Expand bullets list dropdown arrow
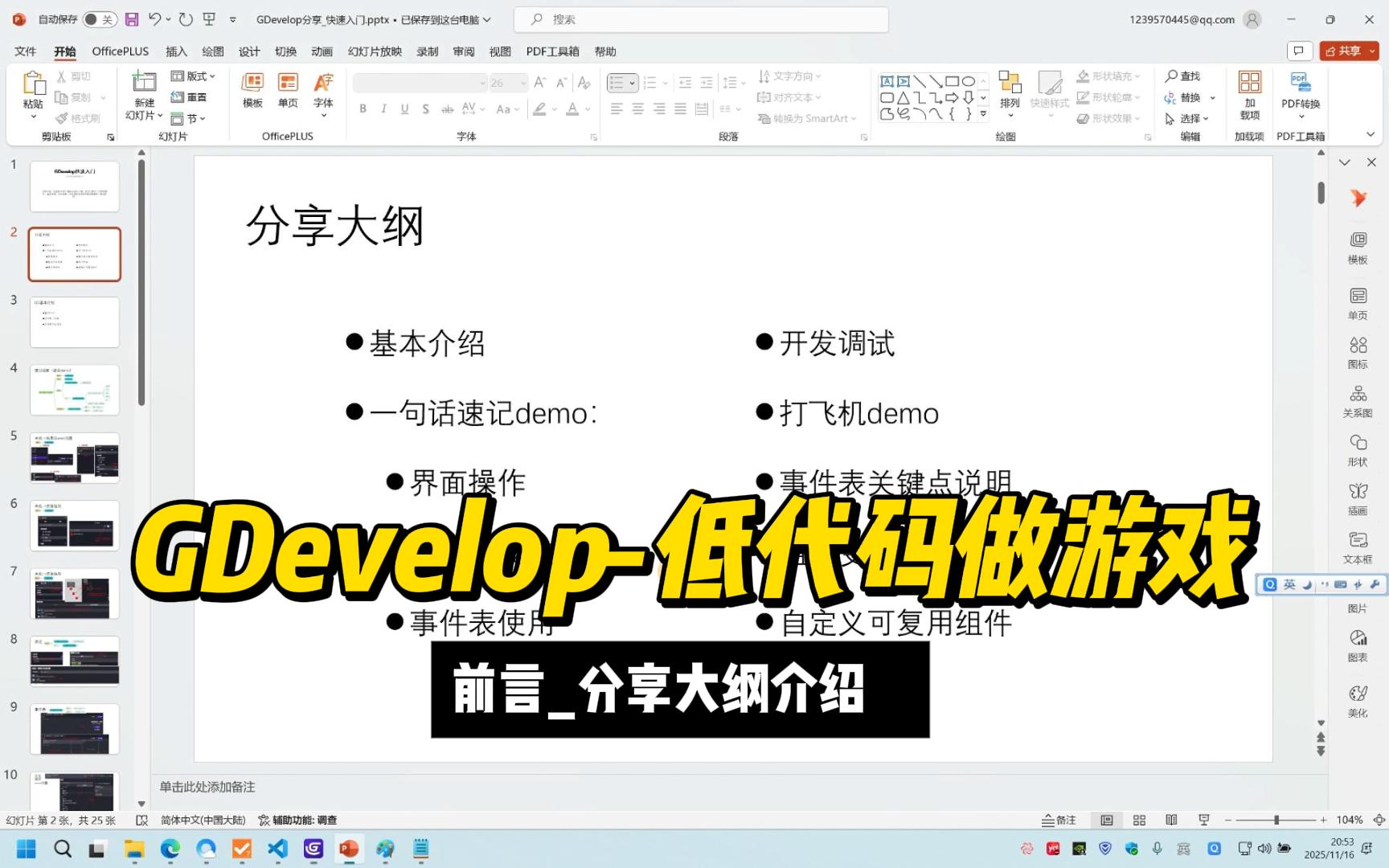This screenshot has height=868, width=1389. pos(633,82)
